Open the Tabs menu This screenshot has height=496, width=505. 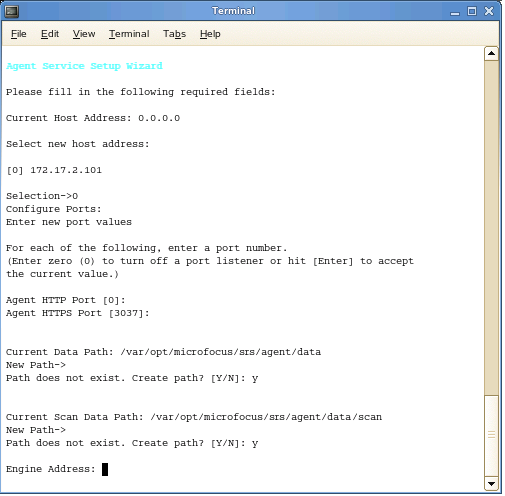[x=174, y=34]
